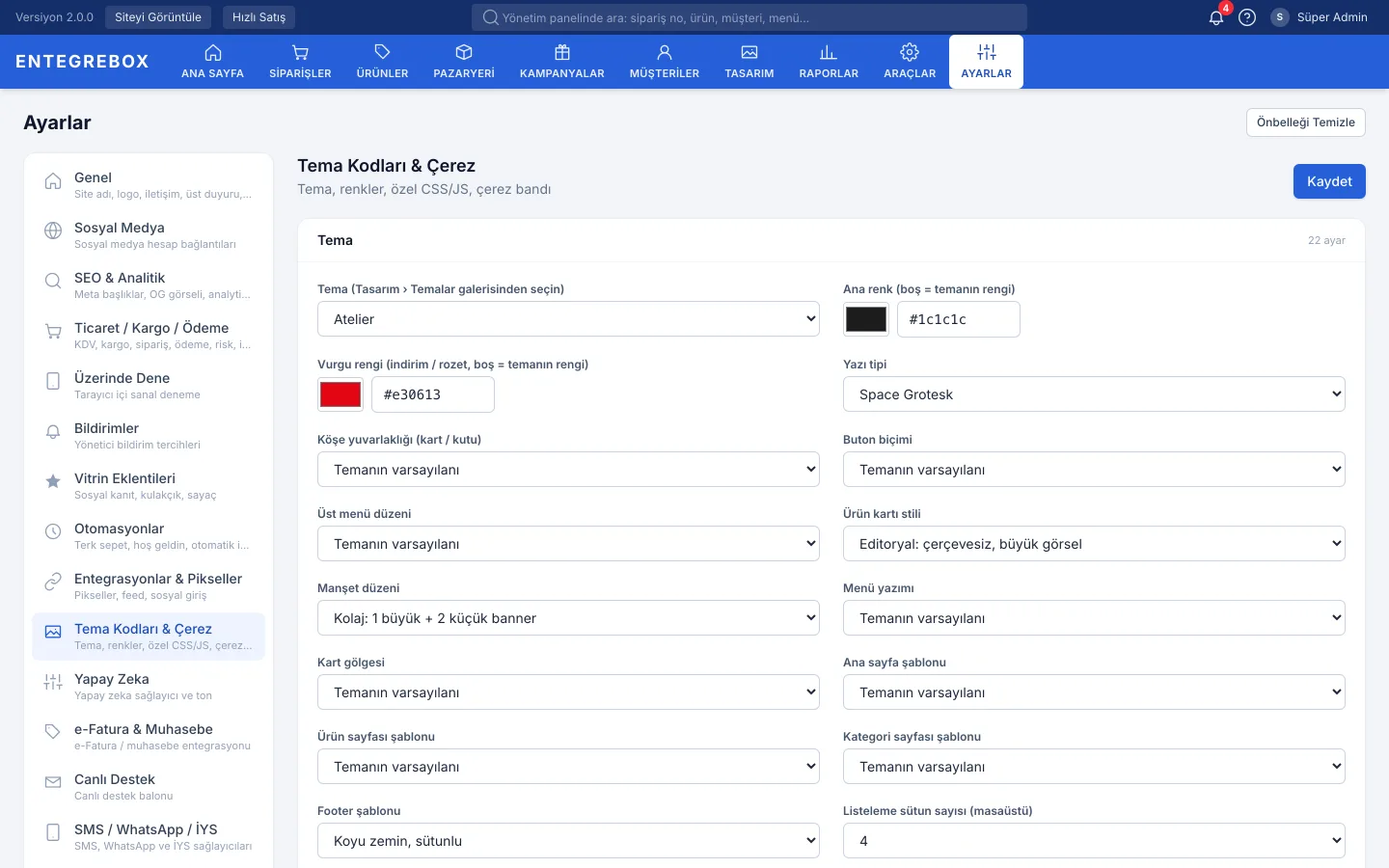This screenshot has height=868, width=1389.
Task: Go to Ürünler tag icon
Action: coord(382,52)
